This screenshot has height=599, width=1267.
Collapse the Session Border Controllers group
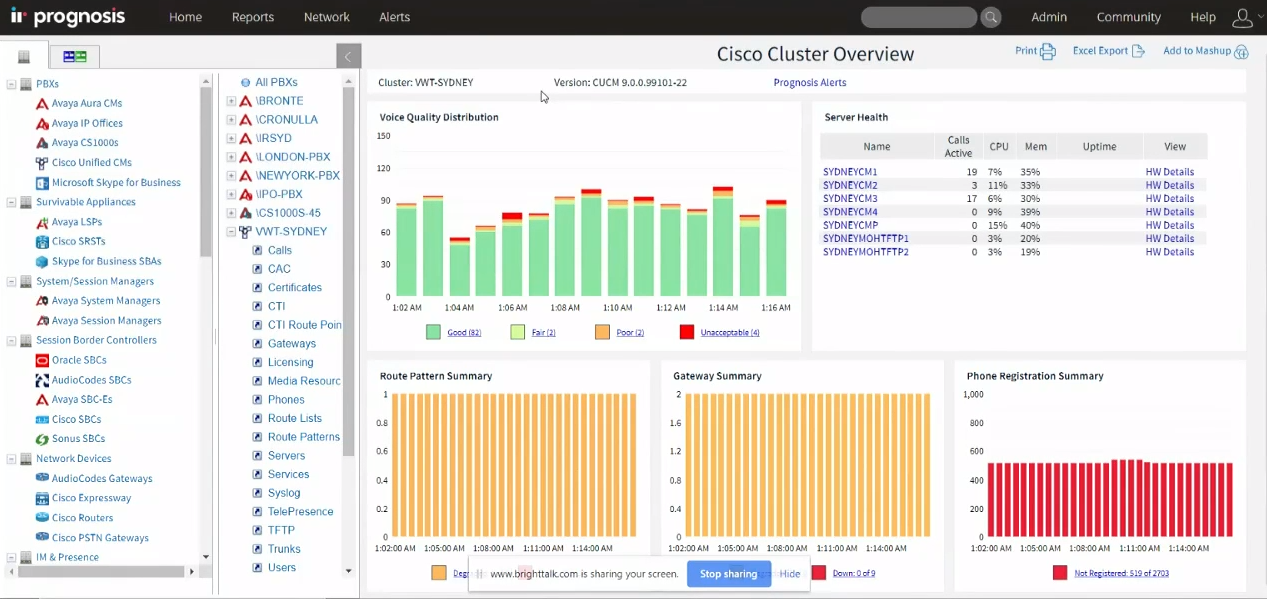tap(11, 341)
